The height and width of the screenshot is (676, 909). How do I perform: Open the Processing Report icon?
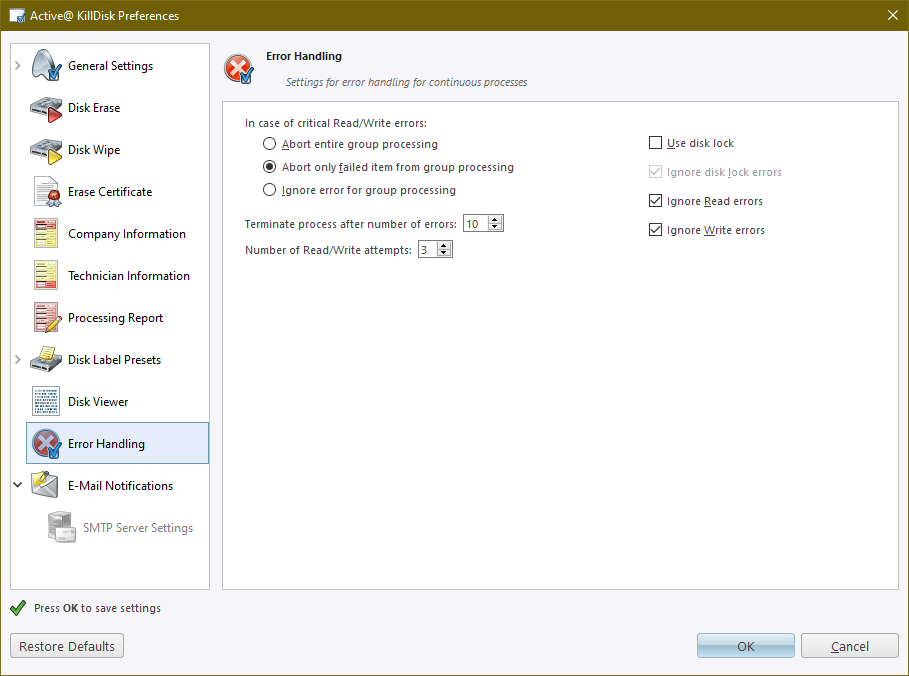pyautogui.click(x=46, y=318)
